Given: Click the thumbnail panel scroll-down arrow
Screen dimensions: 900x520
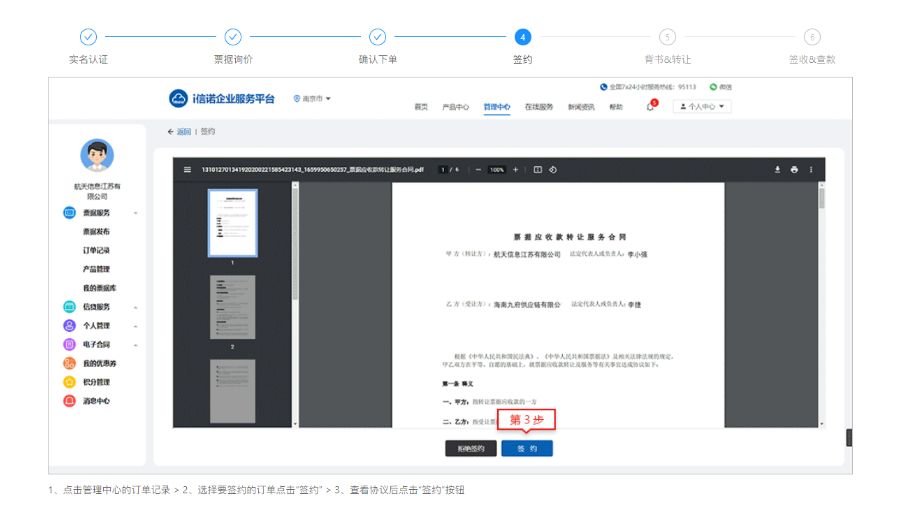Looking at the screenshot, I should 295,424.
